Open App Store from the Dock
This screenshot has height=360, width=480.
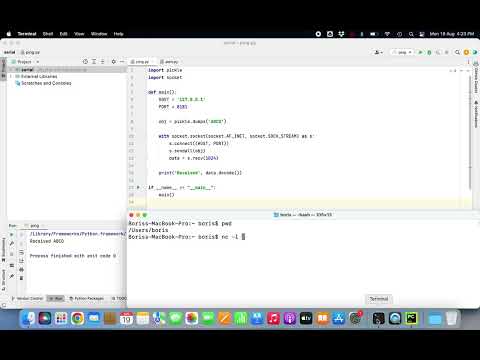(x=339, y=319)
